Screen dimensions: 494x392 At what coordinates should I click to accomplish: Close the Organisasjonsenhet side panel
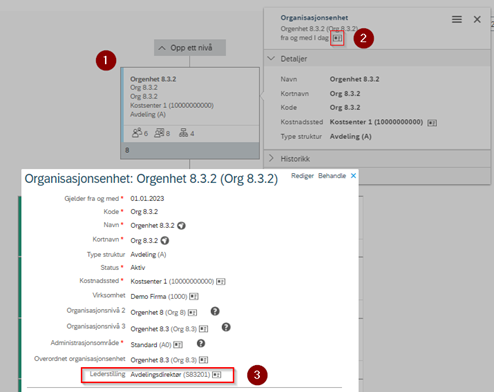477,19
